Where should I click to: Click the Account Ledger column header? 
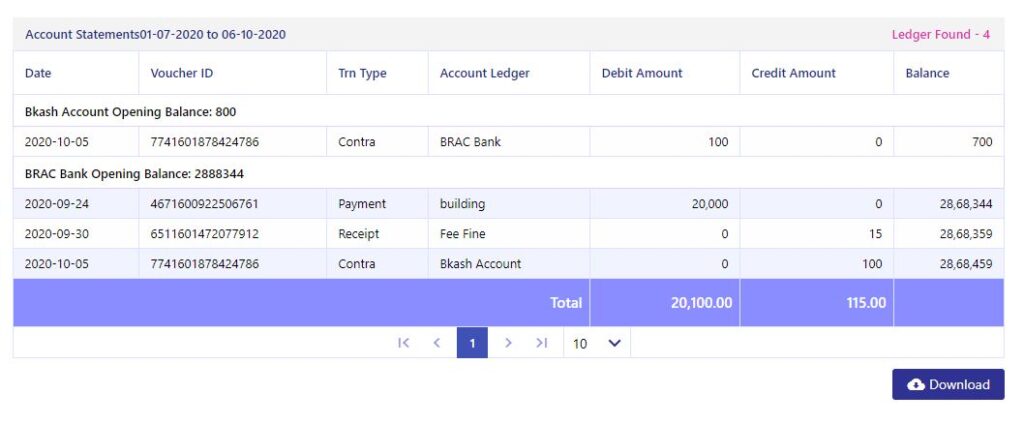[485, 73]
